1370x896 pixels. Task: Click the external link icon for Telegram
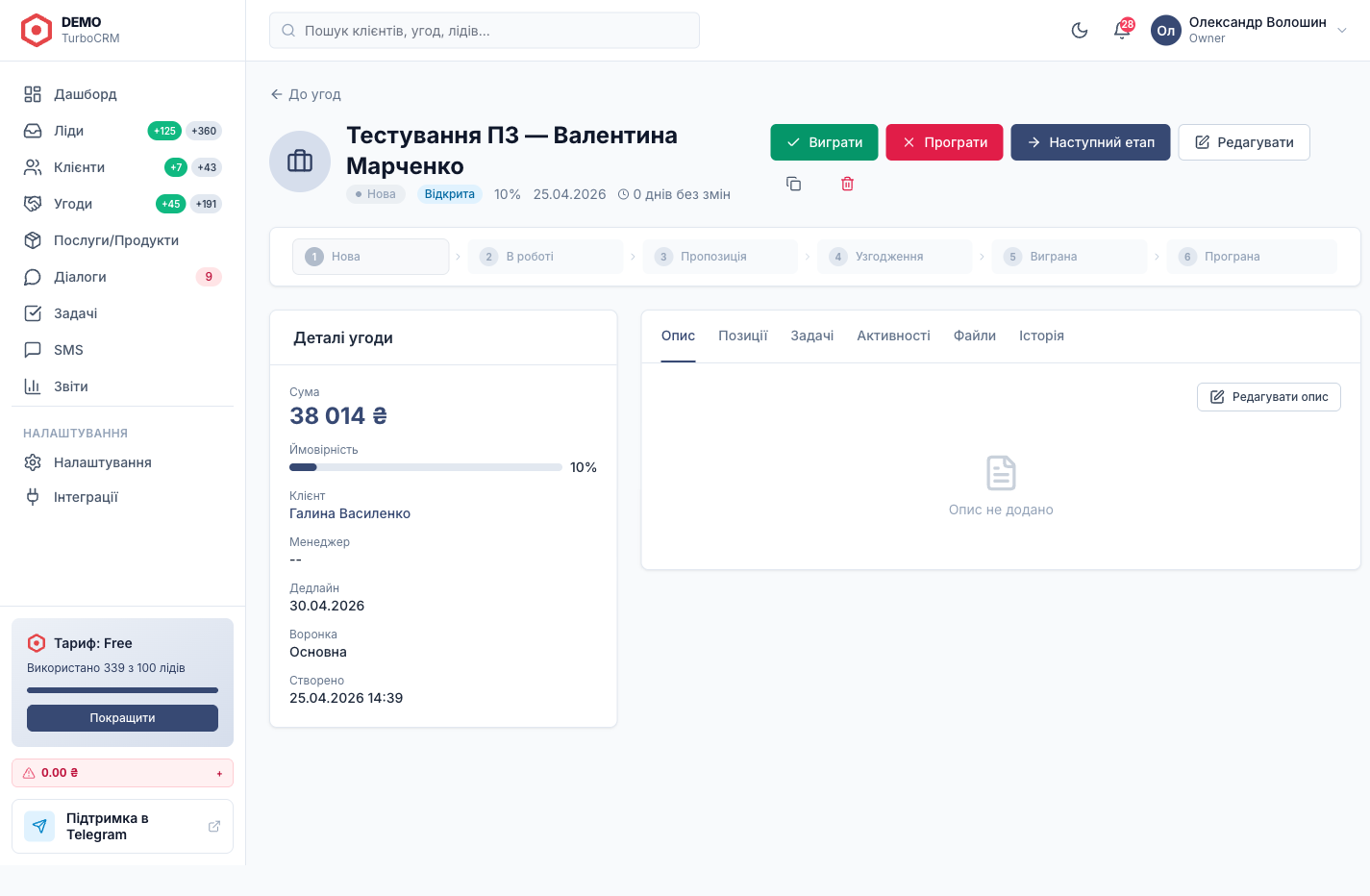coord(214,827)
